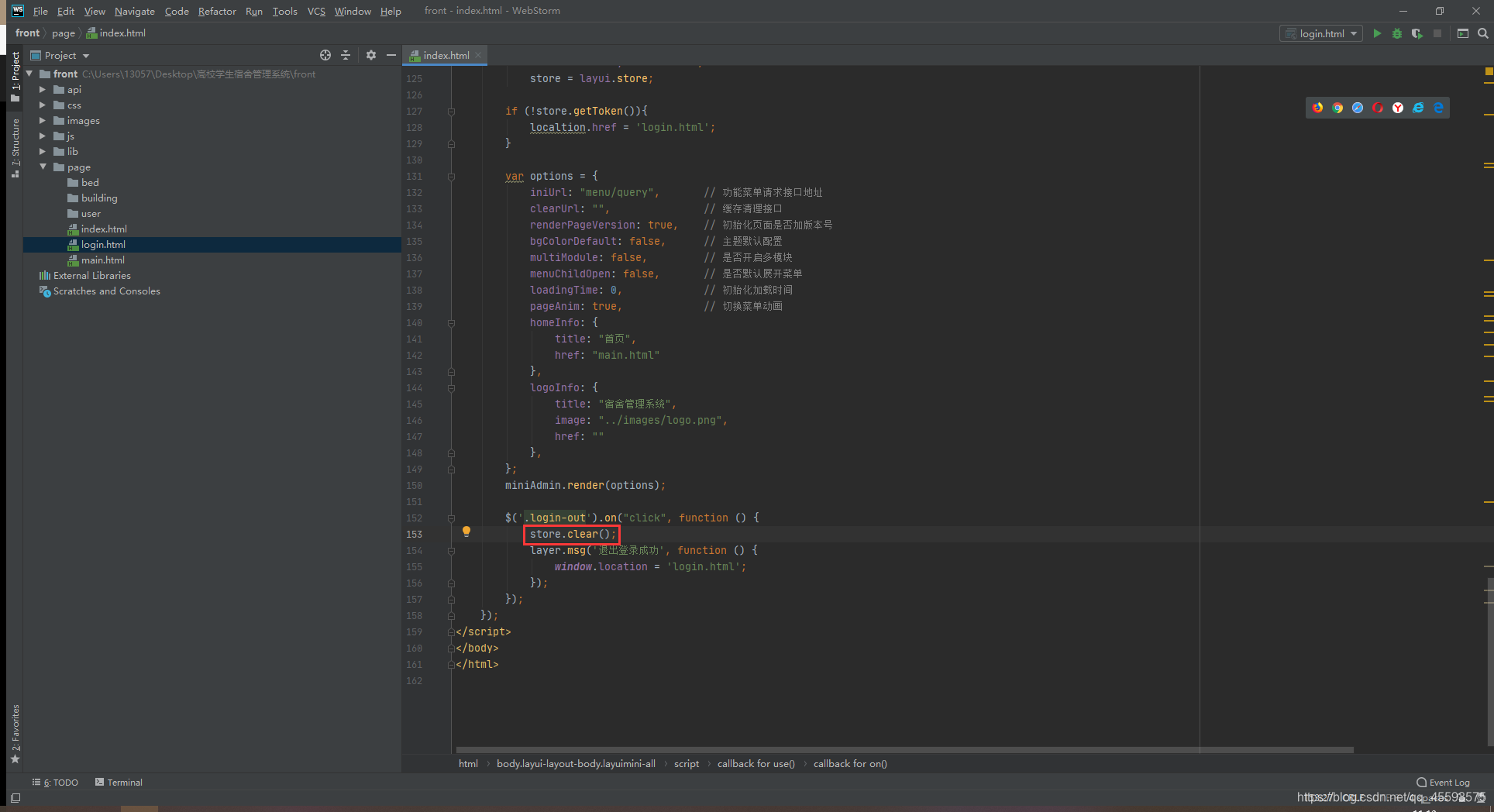Open the Refactor menu
The image size is (1494, 812).
point(217,11)
